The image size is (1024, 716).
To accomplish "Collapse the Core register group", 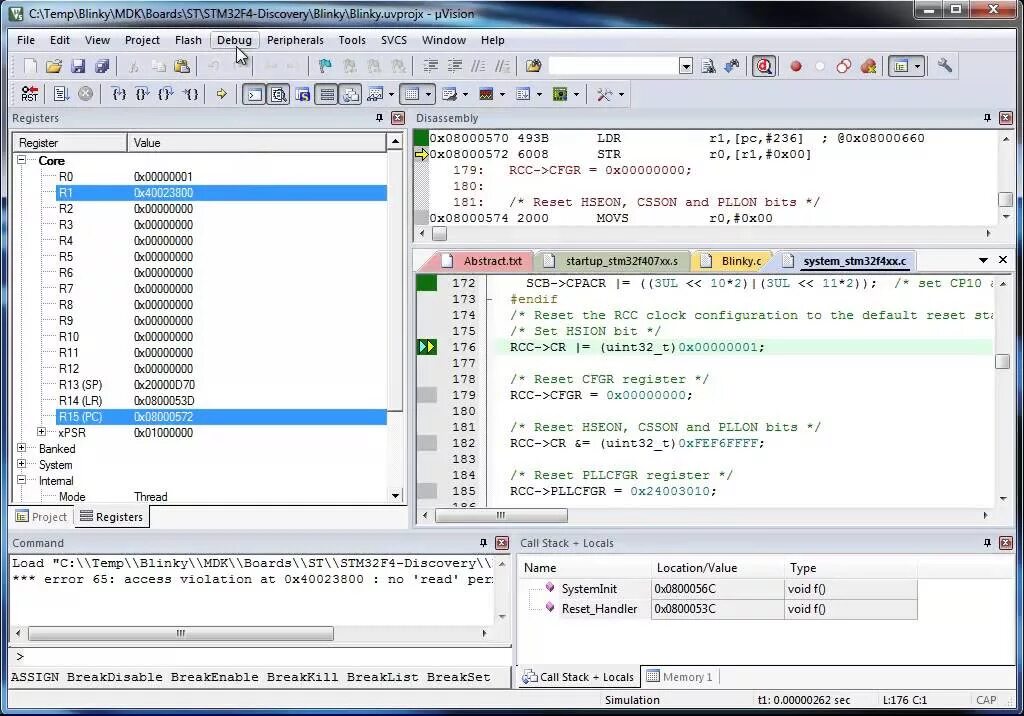I will click(22, 160).
